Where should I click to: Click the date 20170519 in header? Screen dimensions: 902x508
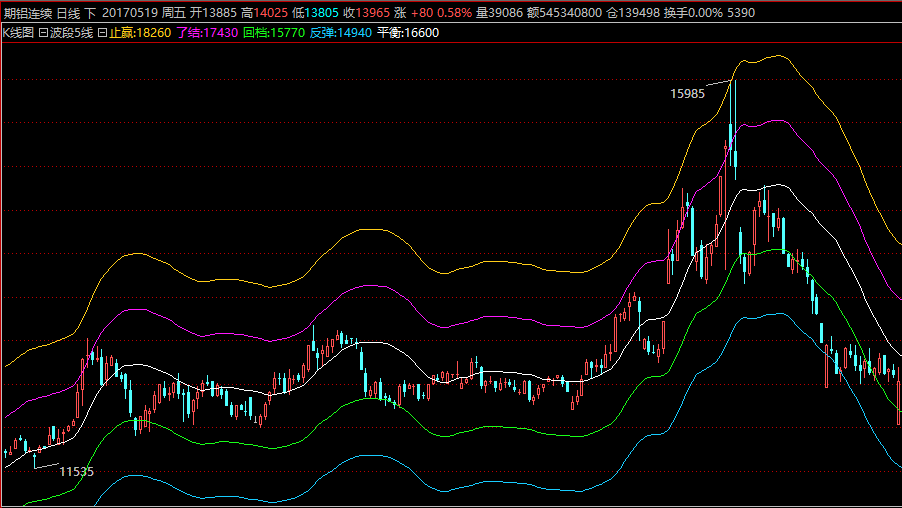pyautogui.click(x=128, y=13)
